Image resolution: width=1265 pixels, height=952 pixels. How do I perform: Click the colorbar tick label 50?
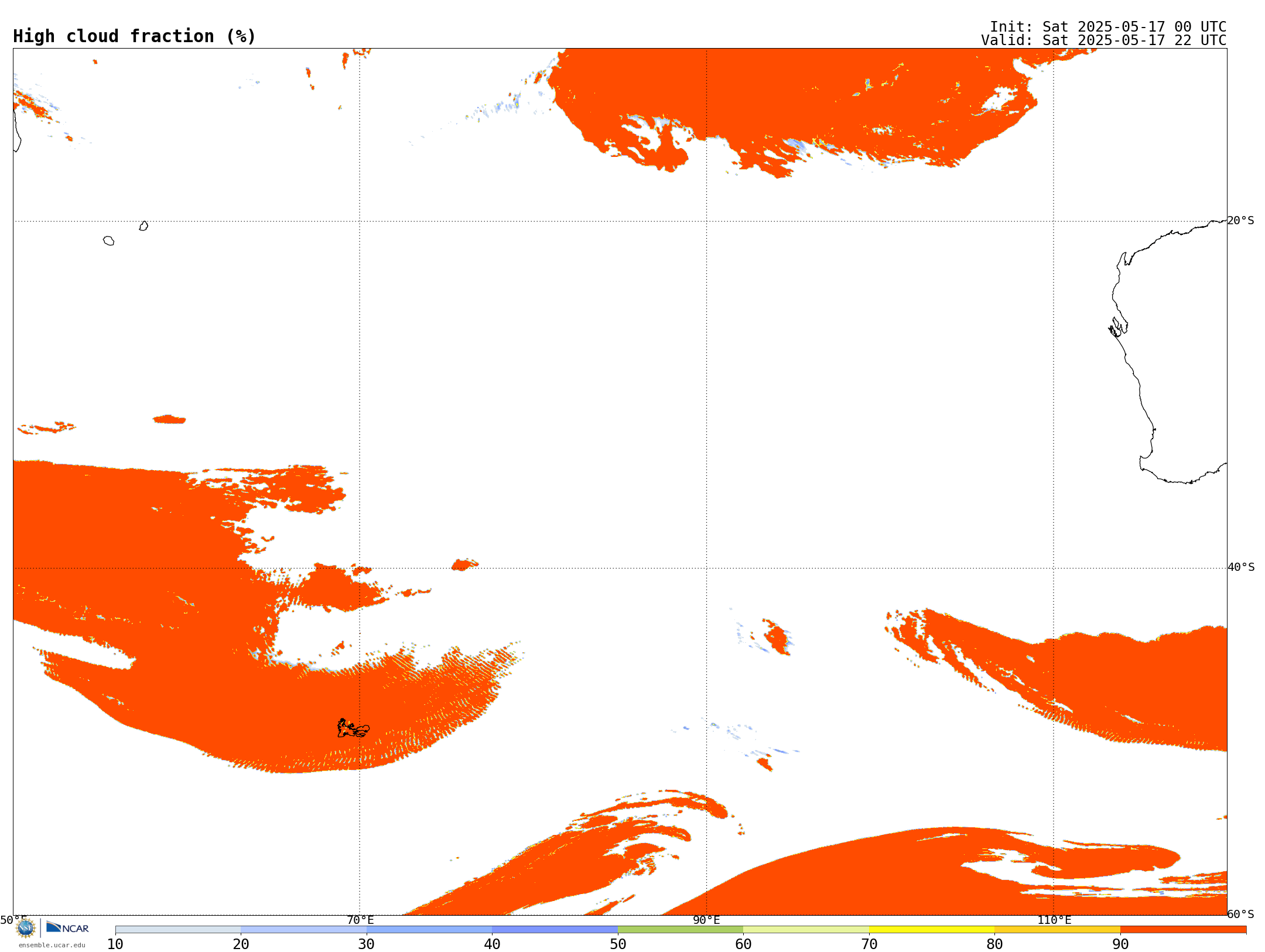pyautogui.click(x=618, y=944)
